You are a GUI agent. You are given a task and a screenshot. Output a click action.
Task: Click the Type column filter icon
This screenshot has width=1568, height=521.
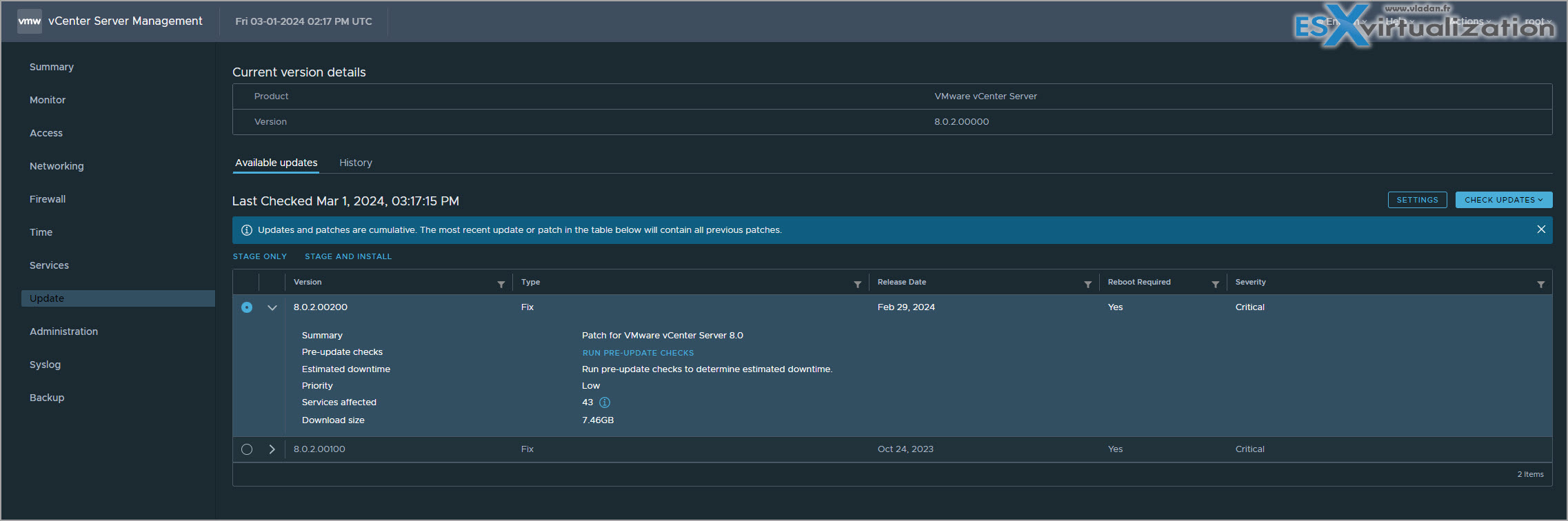point(858,285)
